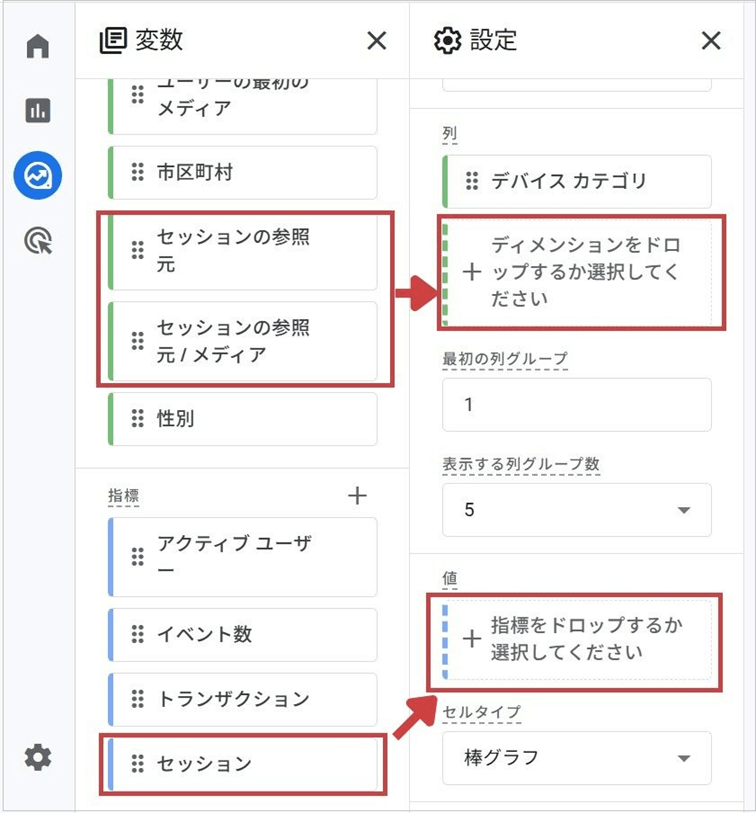Image resolution: width=756 pixels, height=813 pixels.
Task: Click the 最初の列グループ input field
Action: tap(577, 404)
